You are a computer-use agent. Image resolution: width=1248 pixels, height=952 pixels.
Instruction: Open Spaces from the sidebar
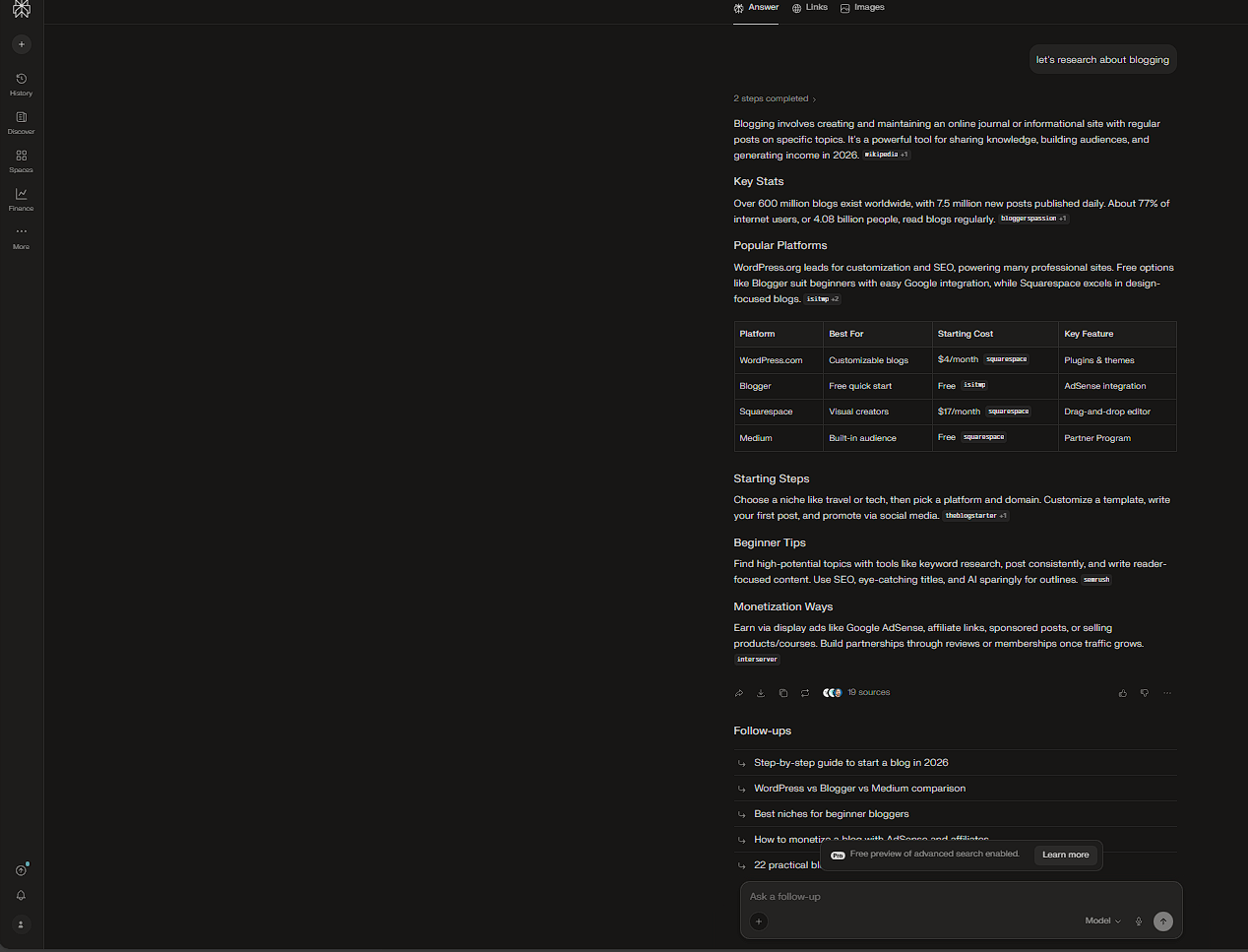[x=21, y=160]
